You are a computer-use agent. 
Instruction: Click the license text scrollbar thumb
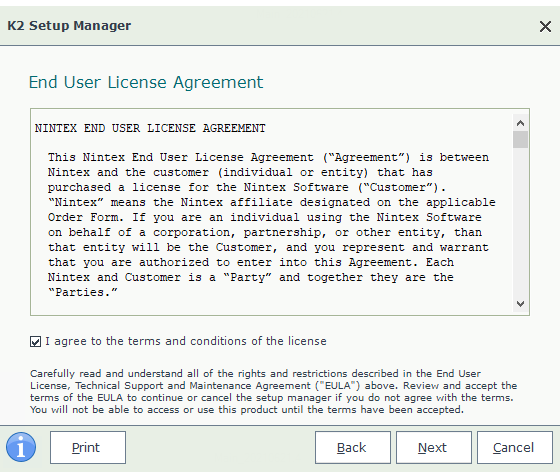[x=520, y=139]
